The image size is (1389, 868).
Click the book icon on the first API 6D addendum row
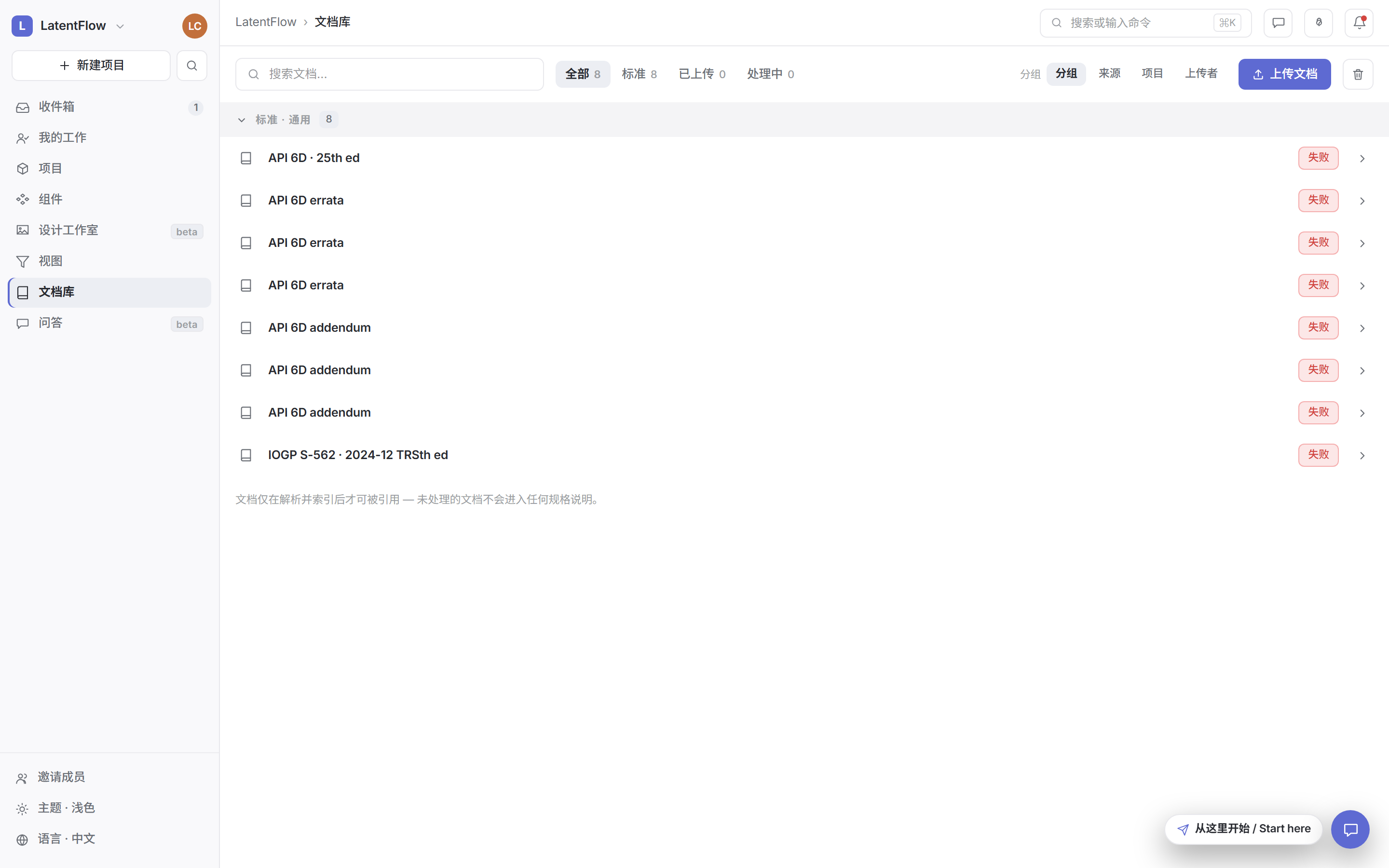(x=245, y=328)
